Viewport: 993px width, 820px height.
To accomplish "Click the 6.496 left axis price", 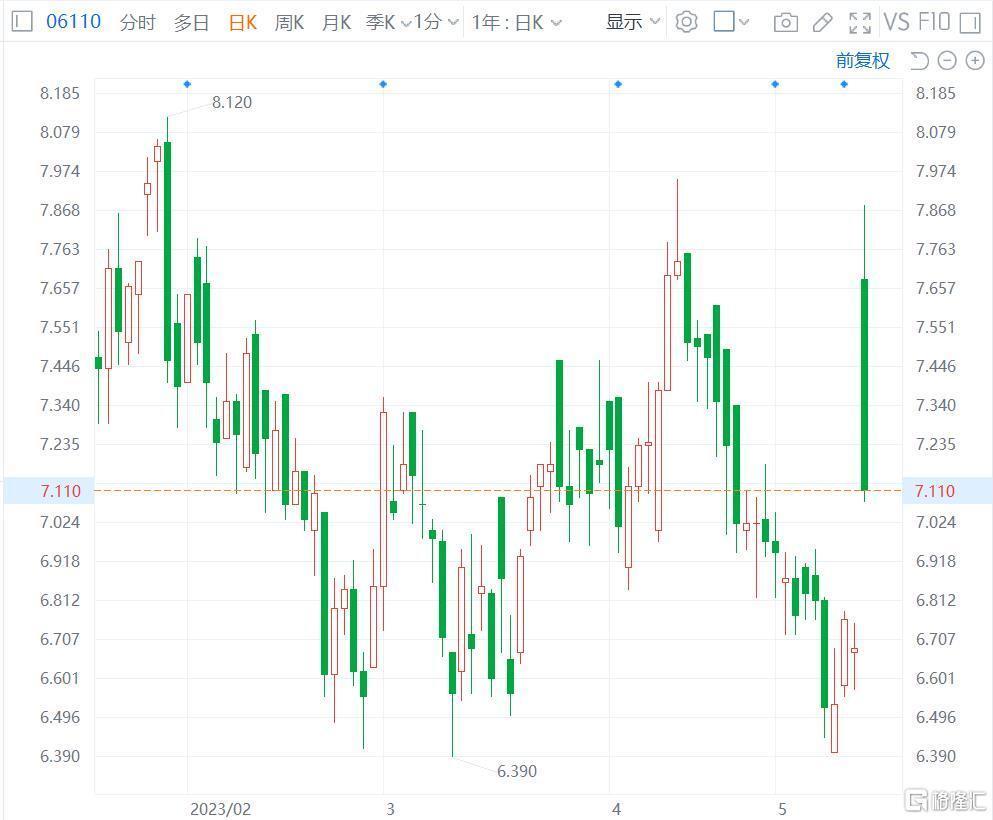I will pyautogui.click(x=60, y=717).
